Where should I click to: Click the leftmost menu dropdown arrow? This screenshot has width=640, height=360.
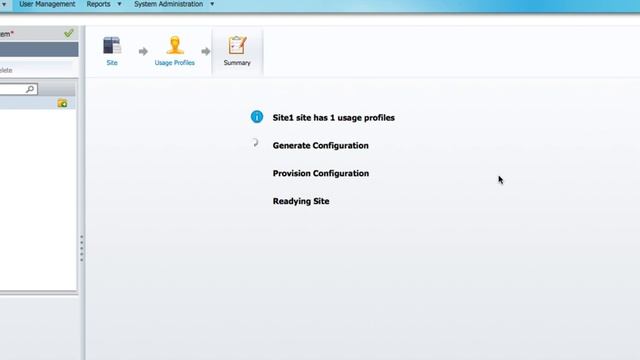[4, 4]
